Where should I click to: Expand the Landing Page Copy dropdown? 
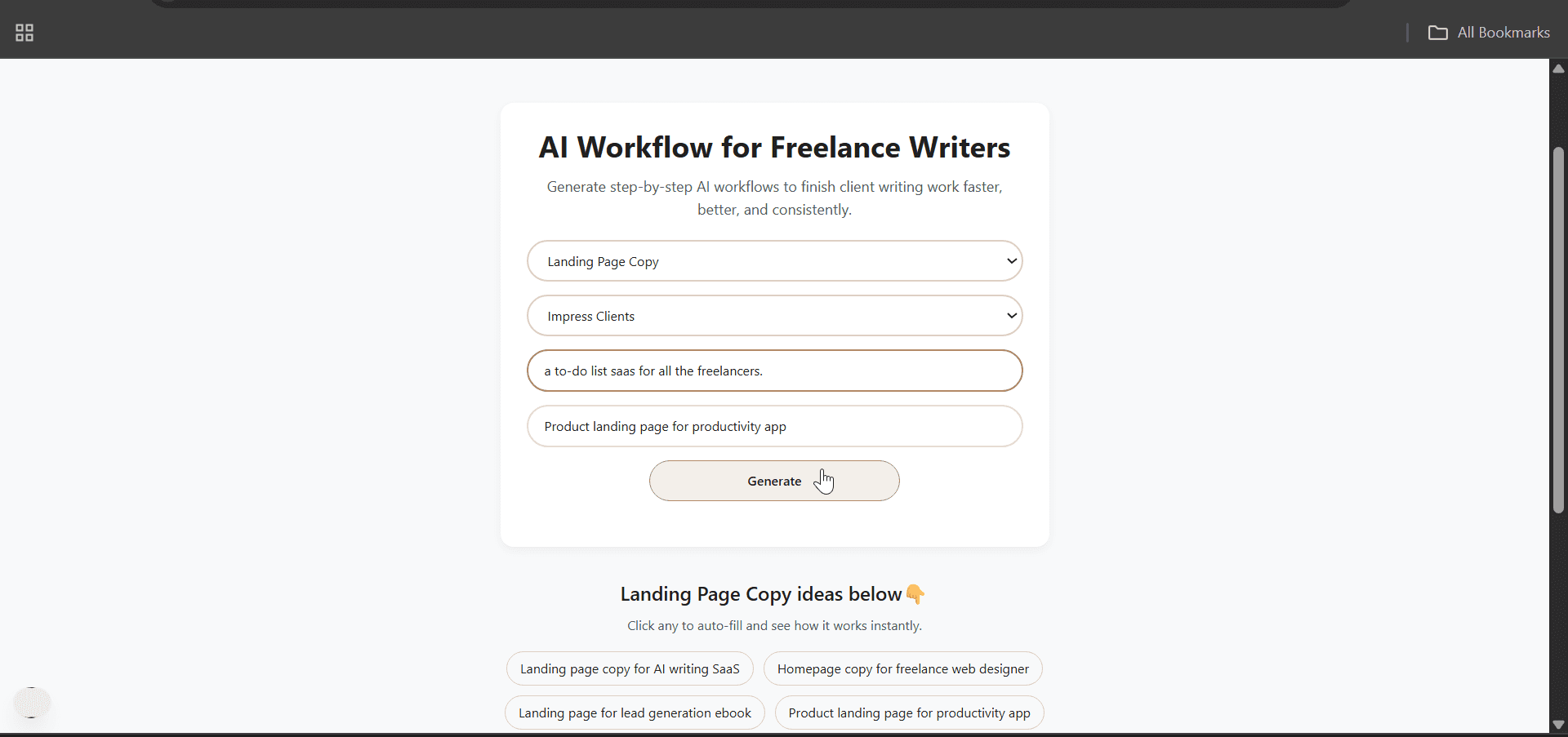click(x=774, y=261)
